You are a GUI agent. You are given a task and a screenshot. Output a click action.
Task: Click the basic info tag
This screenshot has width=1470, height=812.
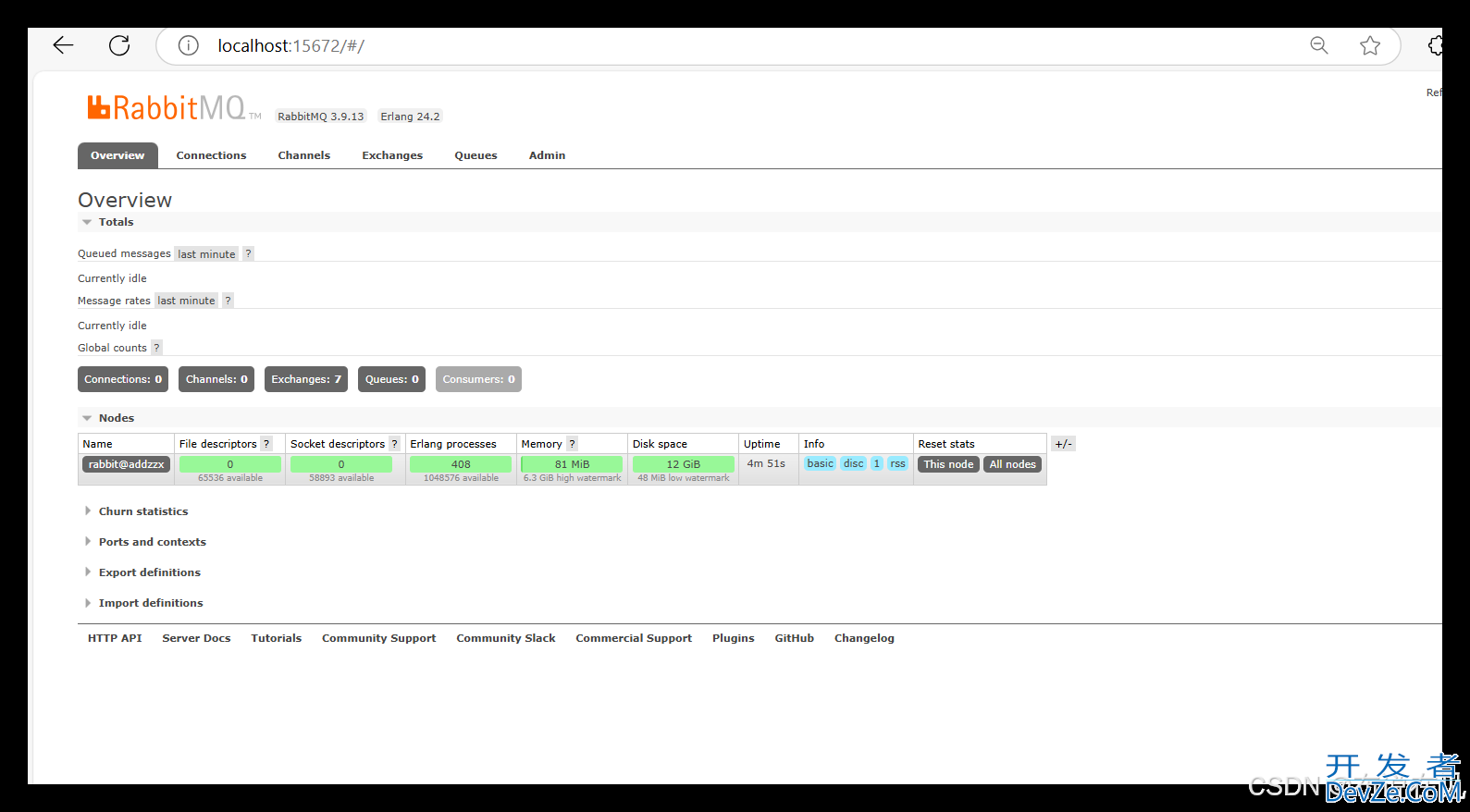click(820, 464)
